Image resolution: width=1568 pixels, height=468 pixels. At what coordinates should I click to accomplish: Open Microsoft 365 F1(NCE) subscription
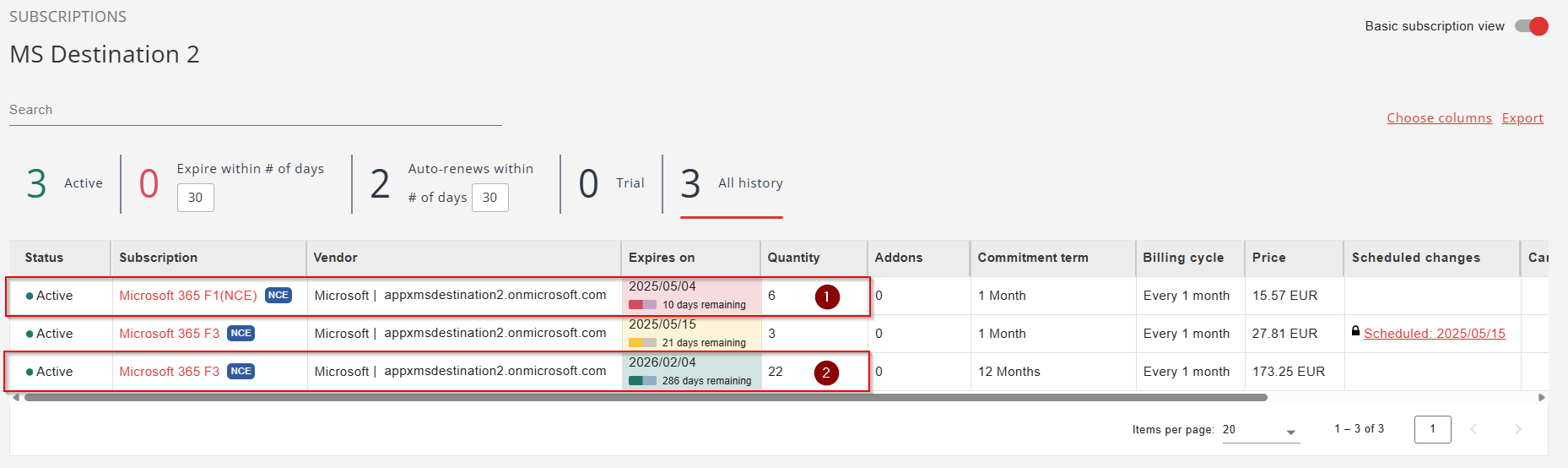click(x=187, y=296)
